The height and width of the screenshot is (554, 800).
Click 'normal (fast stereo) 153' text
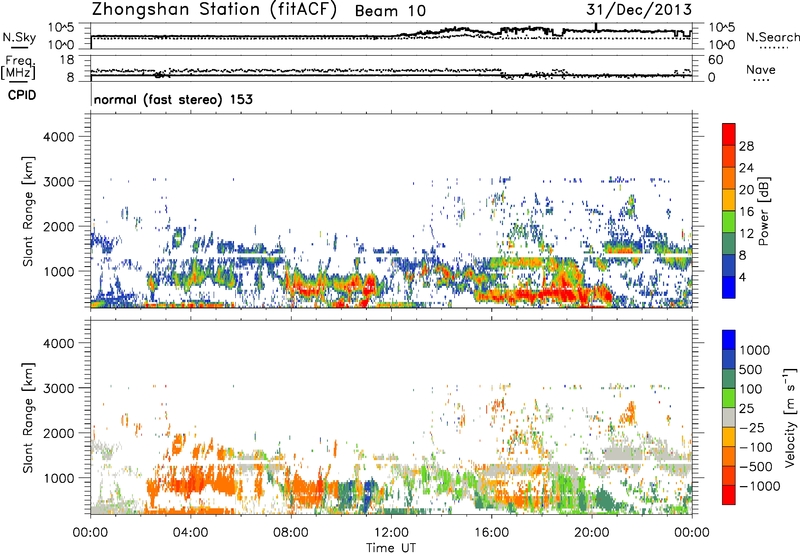point(173,99)
